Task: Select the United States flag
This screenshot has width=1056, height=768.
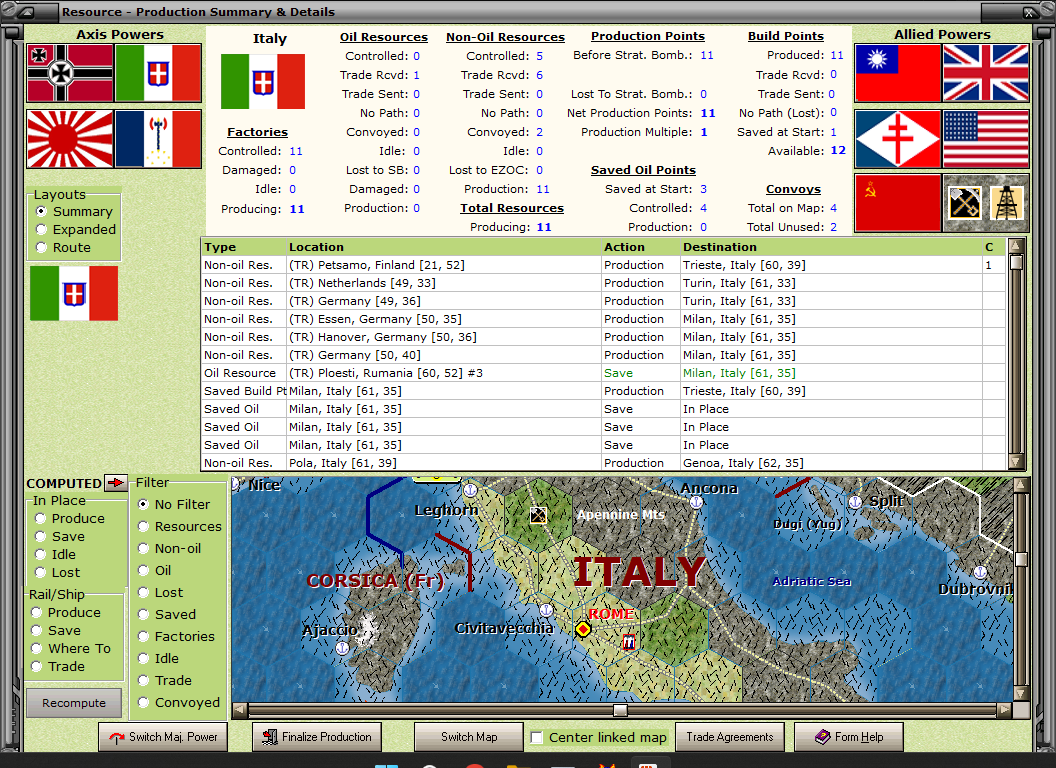Action: (986, 139)
